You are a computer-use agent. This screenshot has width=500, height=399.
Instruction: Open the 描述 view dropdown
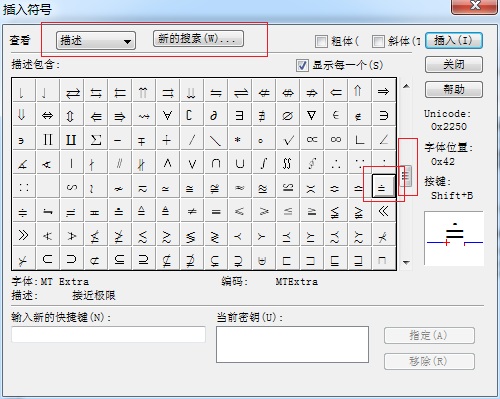click(96, 41)
